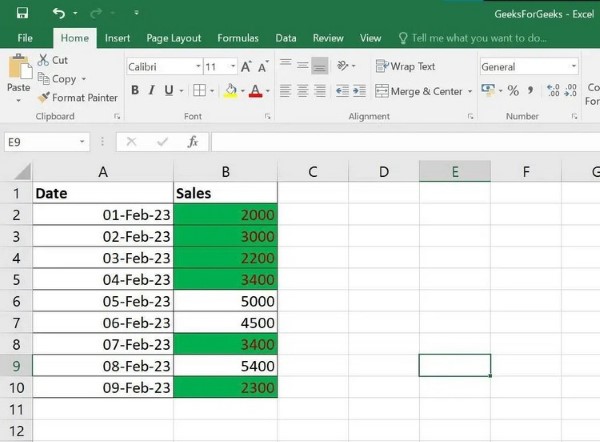Activate the Format Painter
This screenshot has width=600, height=442.
(x=78, y=98)
